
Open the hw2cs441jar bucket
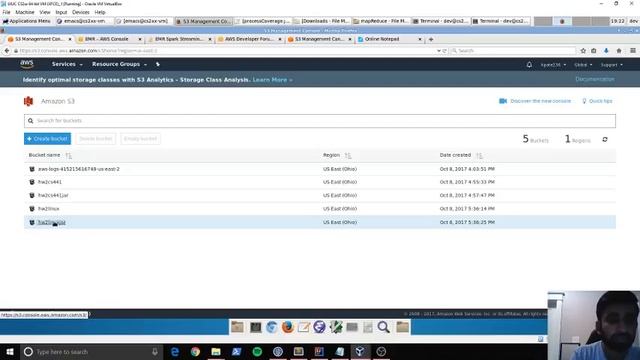point(53,196)
